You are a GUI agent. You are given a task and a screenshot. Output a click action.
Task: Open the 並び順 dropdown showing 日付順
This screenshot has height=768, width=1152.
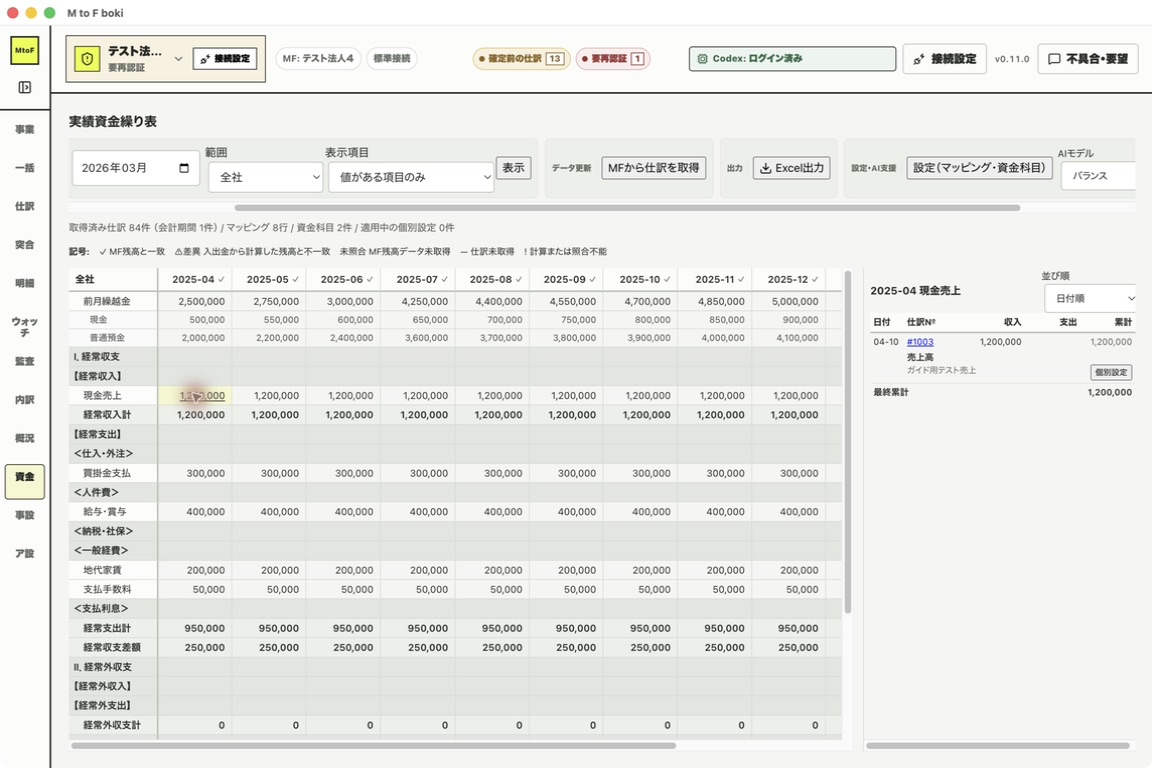pyautogui.click(x=1090, y=298)
